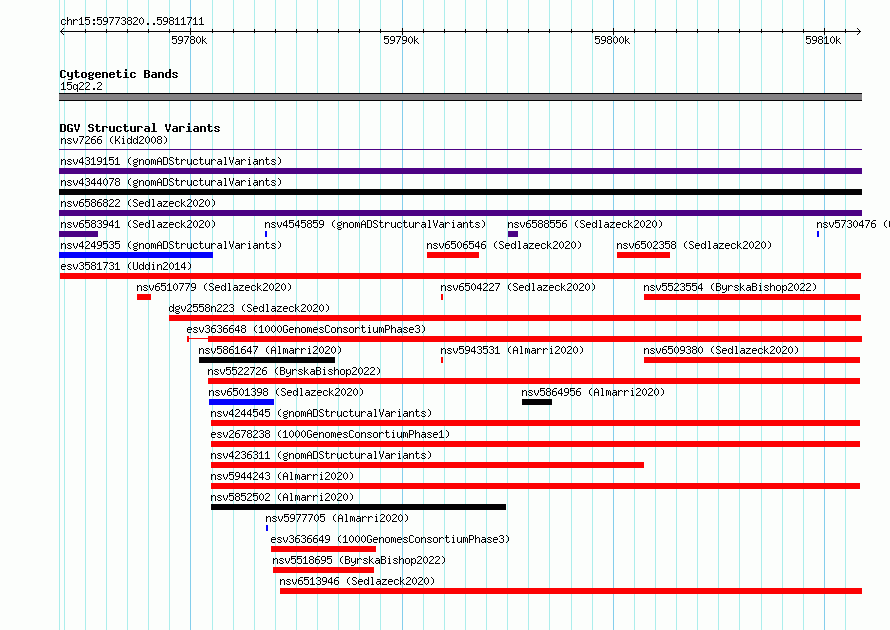The width and height of the screenshot is (890, 630).
Task: Open nsv4545859 (gnomADStructuralVariants) label
Action: coord(375,224)
